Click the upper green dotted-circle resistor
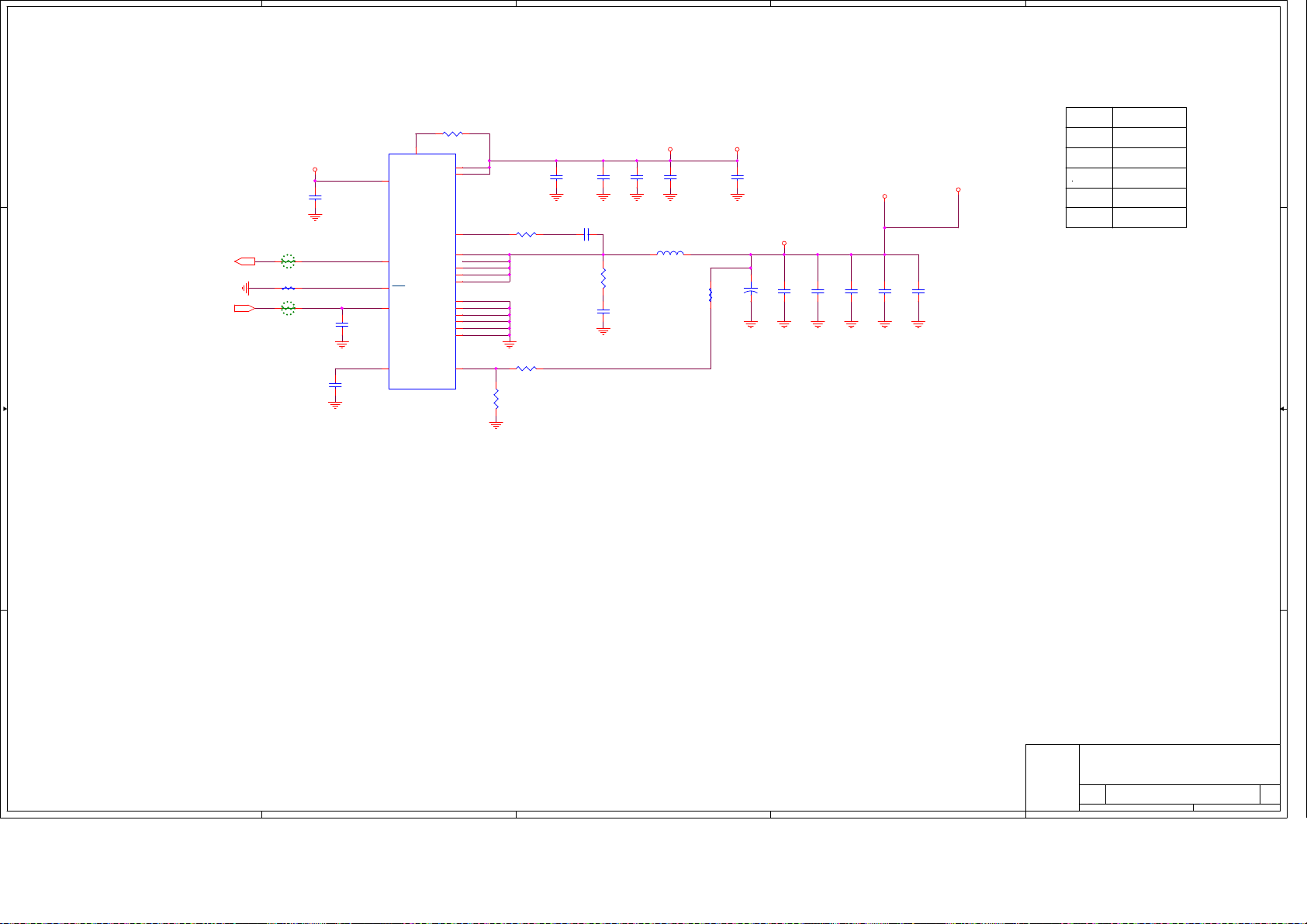Image resolution: width=1307 pixels, height=924 pixels. pyautogui.click(x=288, y=261)
